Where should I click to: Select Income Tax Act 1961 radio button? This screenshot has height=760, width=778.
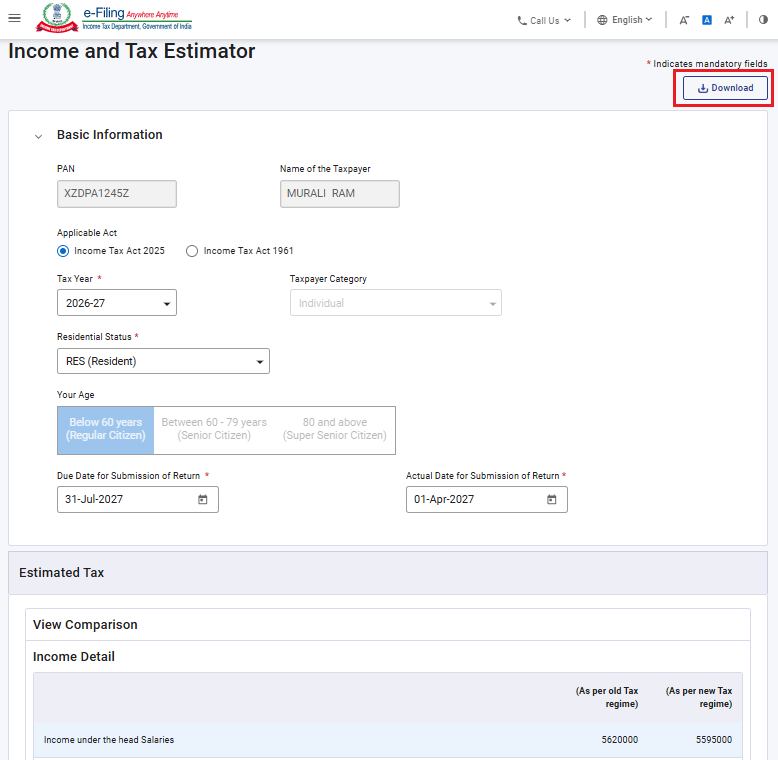pyautogui.click(x=192, y=251)
